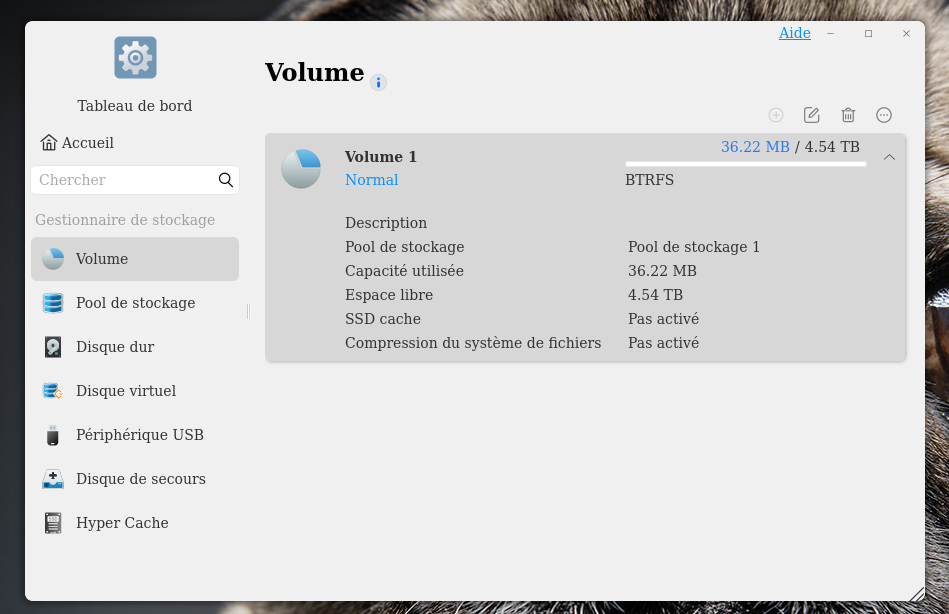The image size is (949, 614).
Task: Open the Aide help link
Action: 795,33
